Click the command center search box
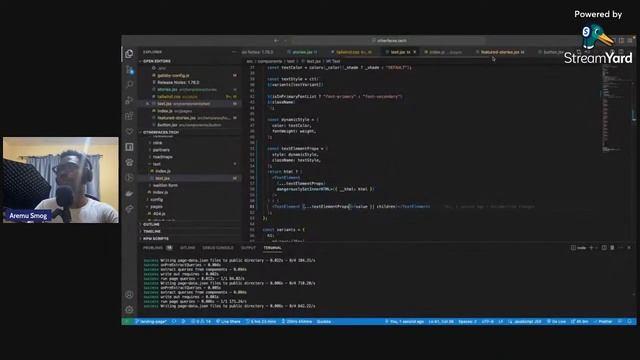This screenshot has height=360, width=640. 389,40
